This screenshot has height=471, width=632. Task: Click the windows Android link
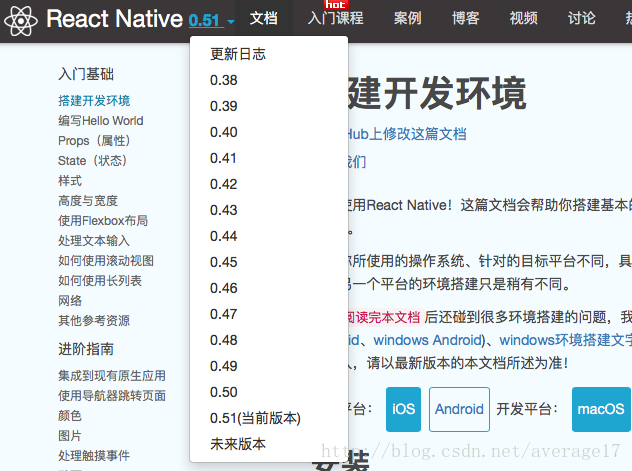427,340
